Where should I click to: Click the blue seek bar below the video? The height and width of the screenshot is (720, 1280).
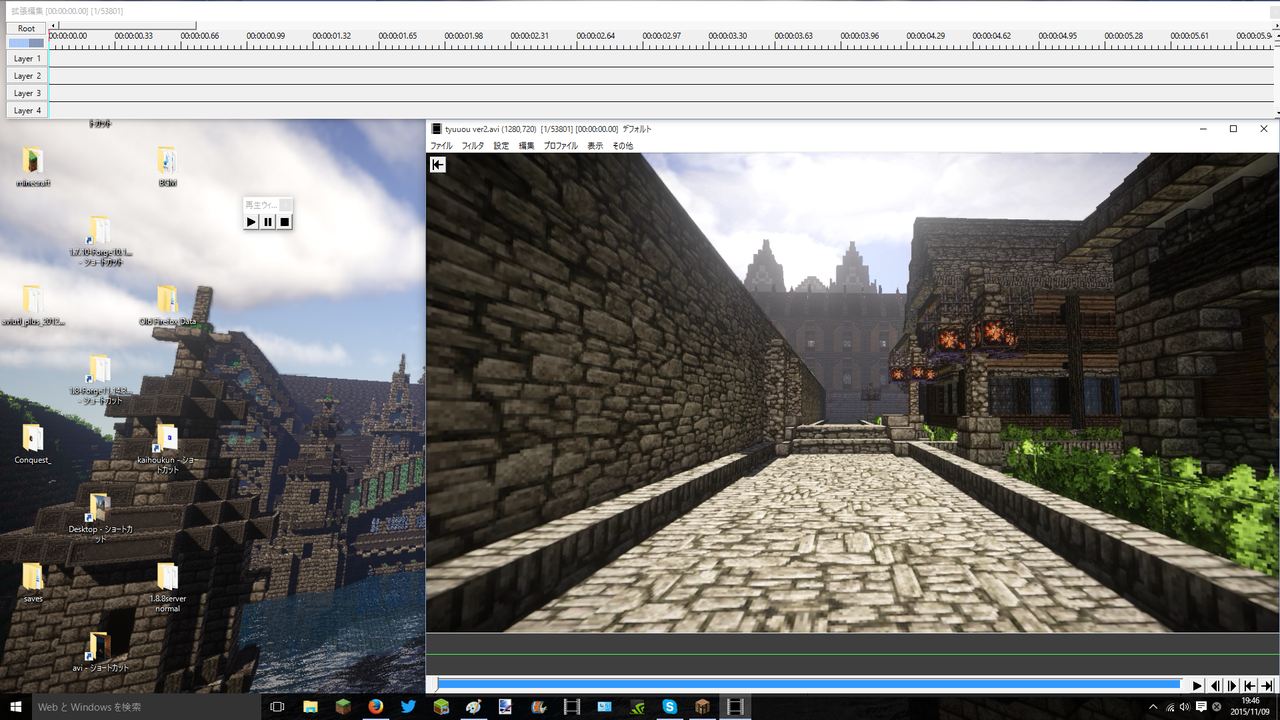pyautogui.click(x=800, y=685)
